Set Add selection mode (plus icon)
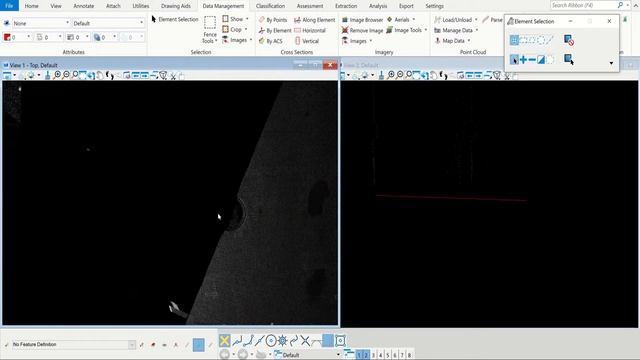The width and height of the screenshot is (640, 360). [x=523, y=60]
